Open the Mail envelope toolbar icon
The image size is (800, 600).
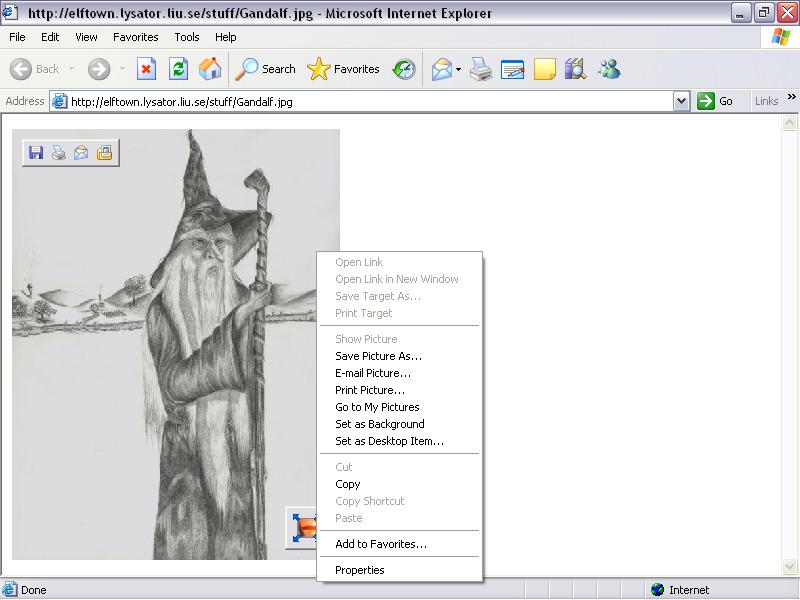tap(442, 69)
